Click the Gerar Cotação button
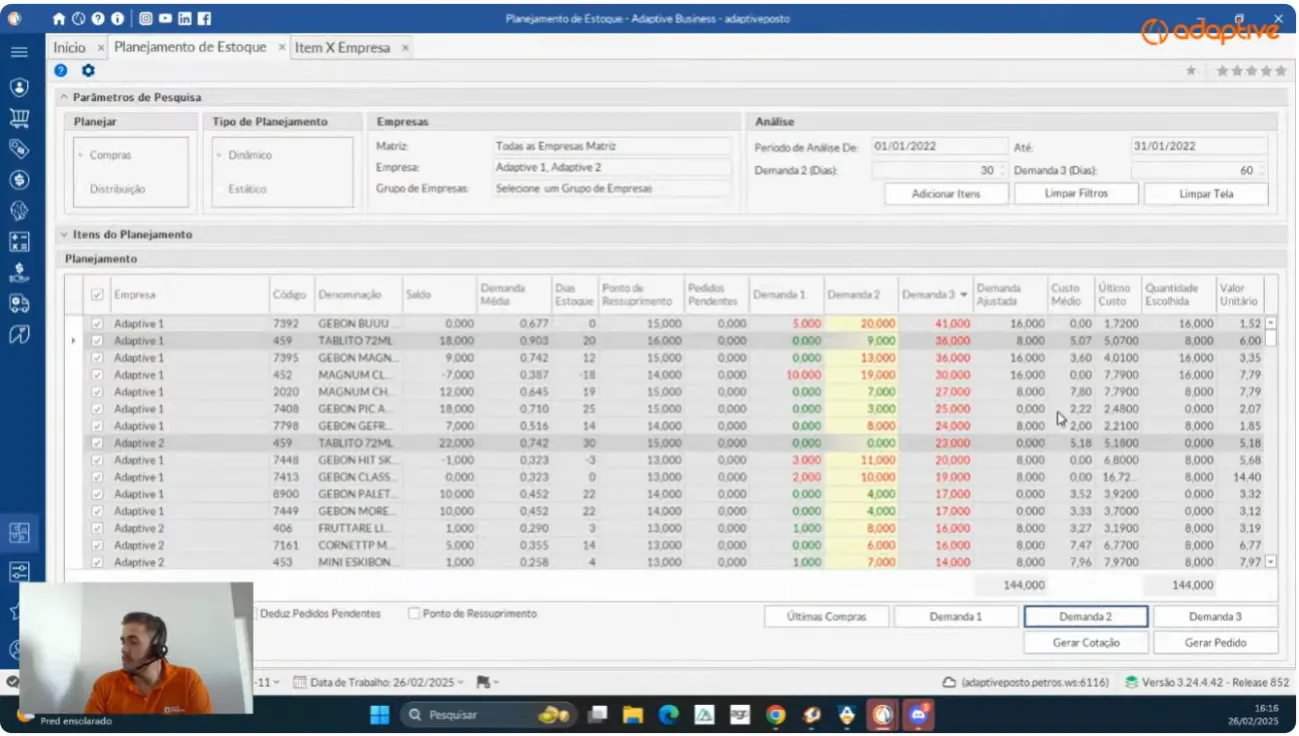This screenshot has height=736, width=1299. coord(1086,643)
